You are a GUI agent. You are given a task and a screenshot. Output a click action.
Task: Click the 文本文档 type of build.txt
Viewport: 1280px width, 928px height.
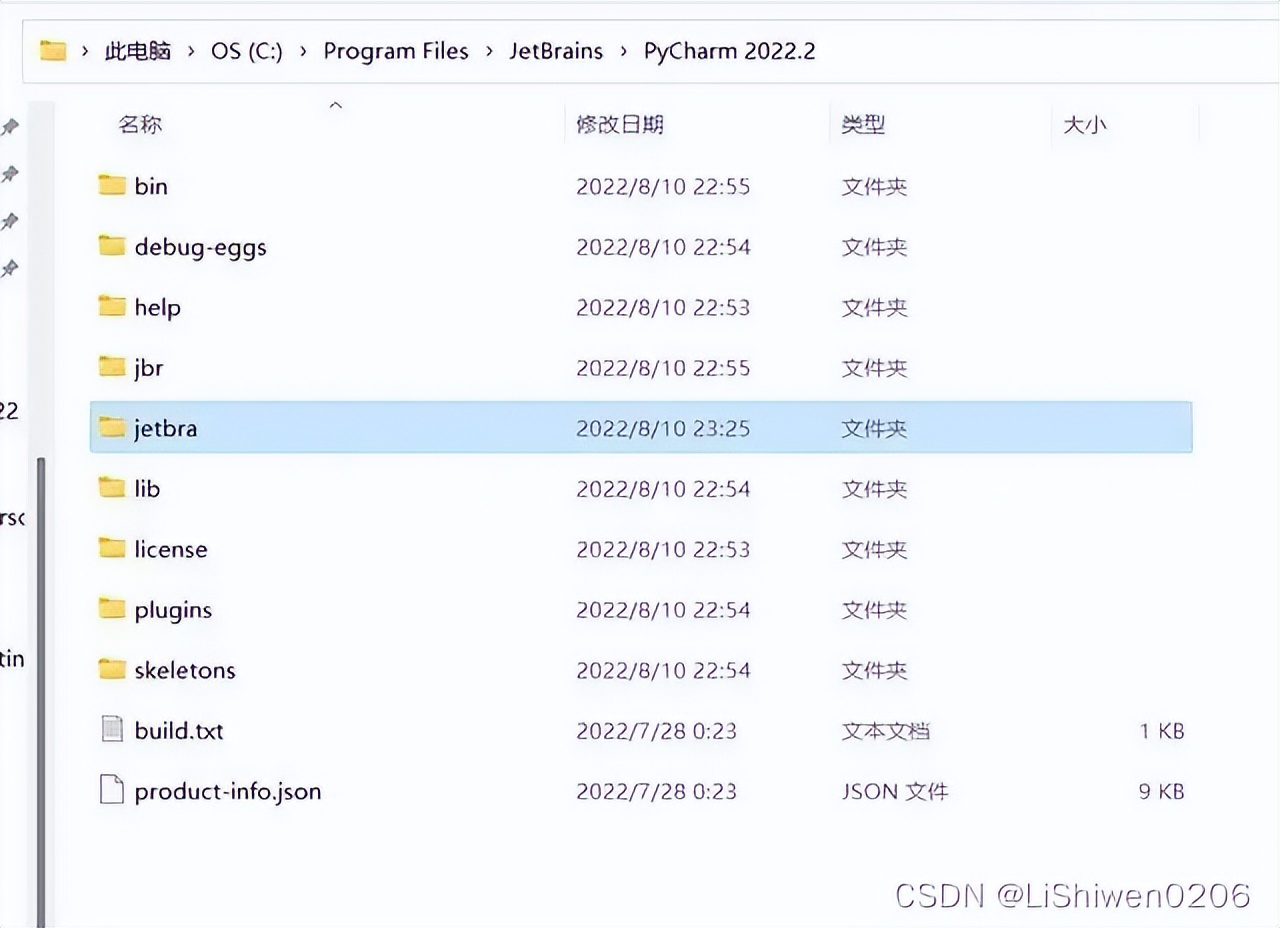click(x=885, y=731)
